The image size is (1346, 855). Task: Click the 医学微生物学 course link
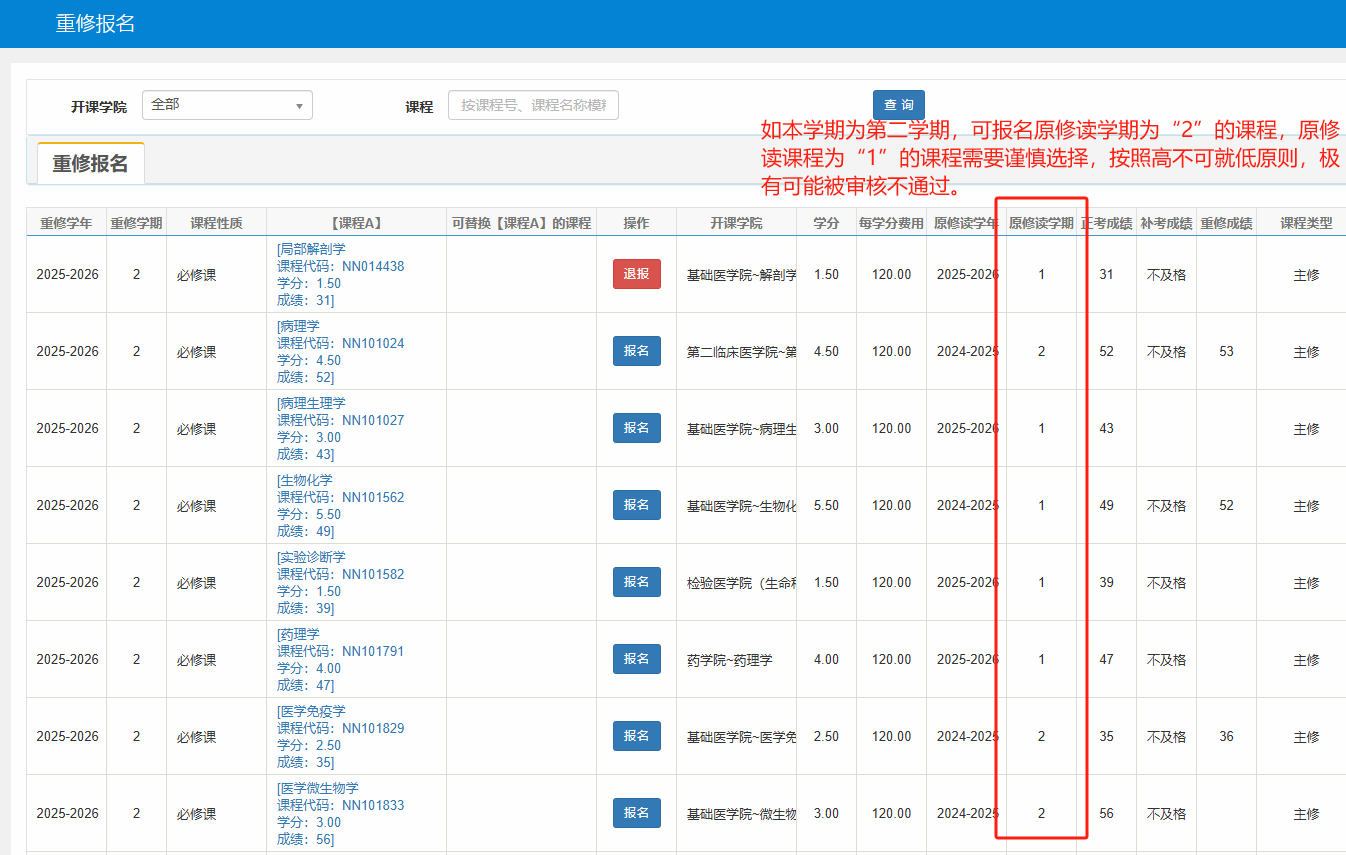[318, 788]
